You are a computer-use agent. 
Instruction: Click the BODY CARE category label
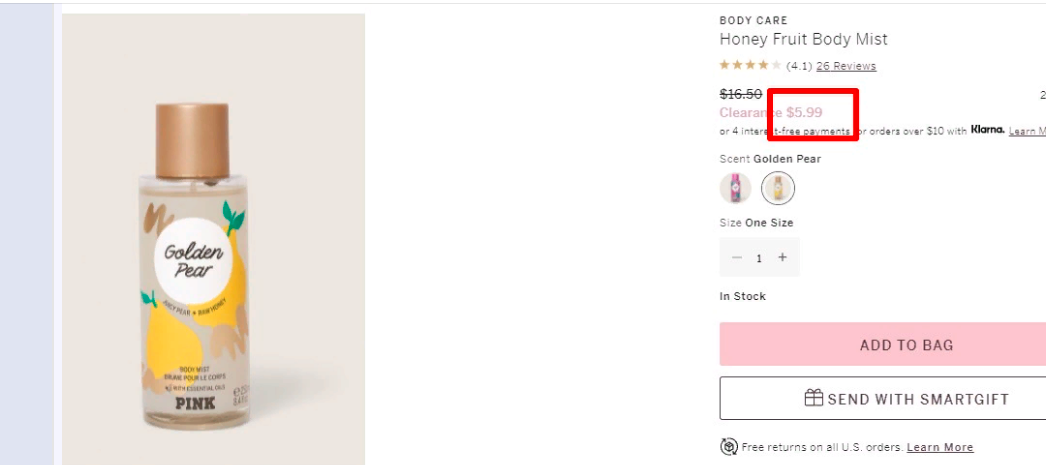(753, 21)
